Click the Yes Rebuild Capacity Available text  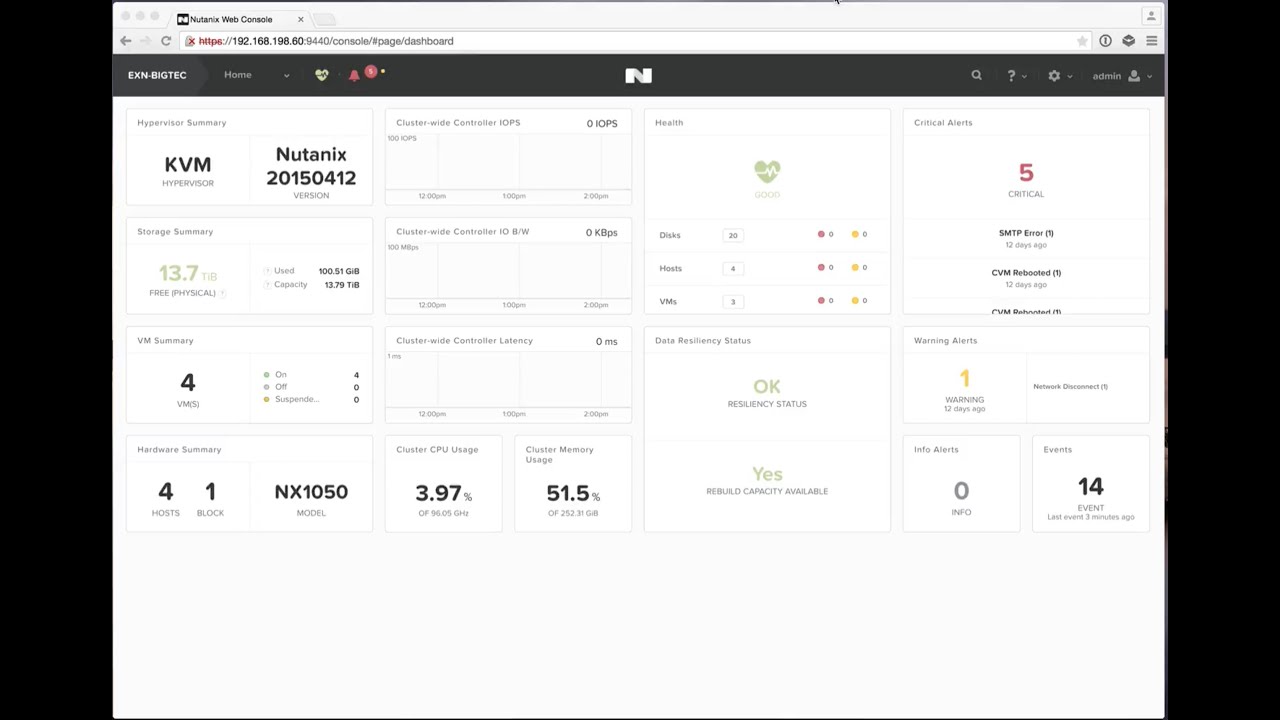[x=767, y=474]
